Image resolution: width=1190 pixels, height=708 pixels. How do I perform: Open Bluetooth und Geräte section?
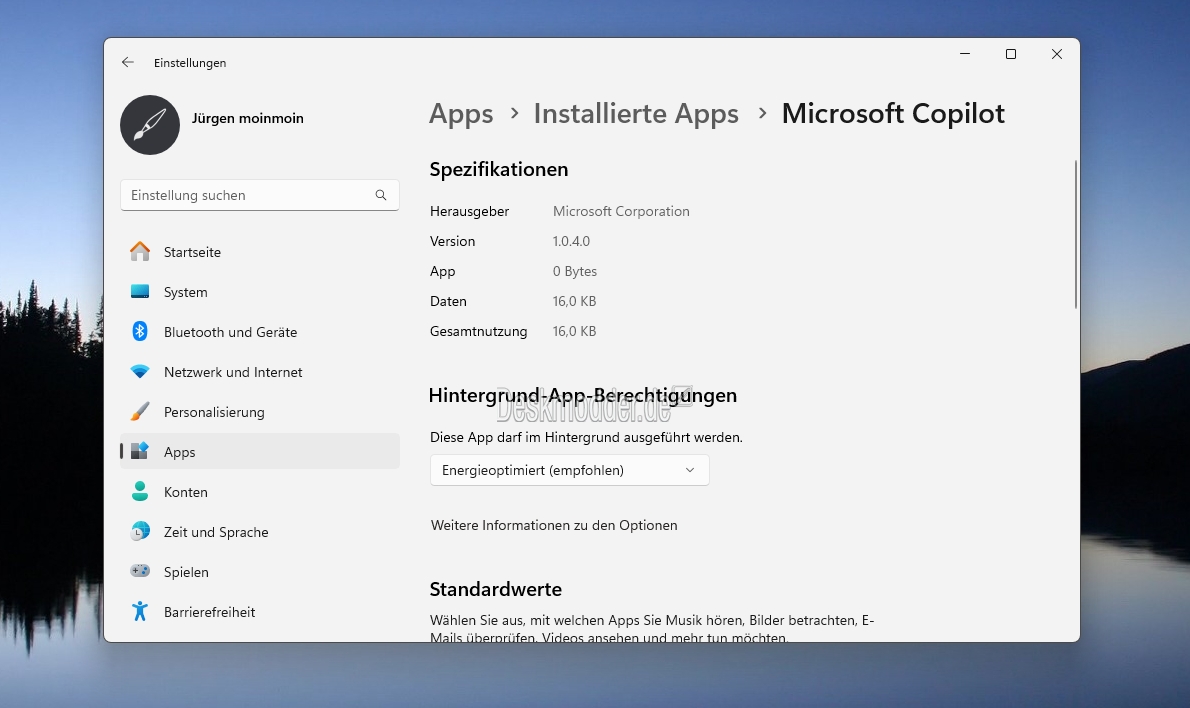coord(260,332)
